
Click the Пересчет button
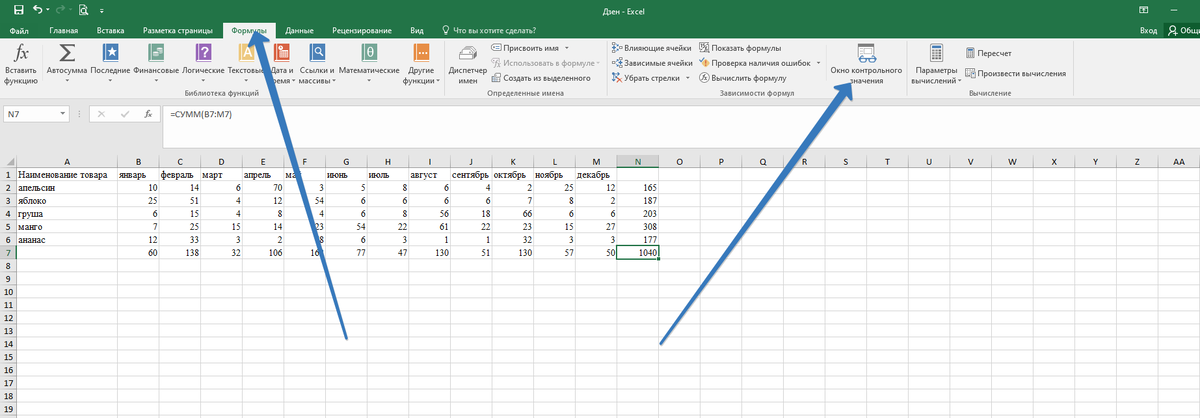tap(990, 52)
